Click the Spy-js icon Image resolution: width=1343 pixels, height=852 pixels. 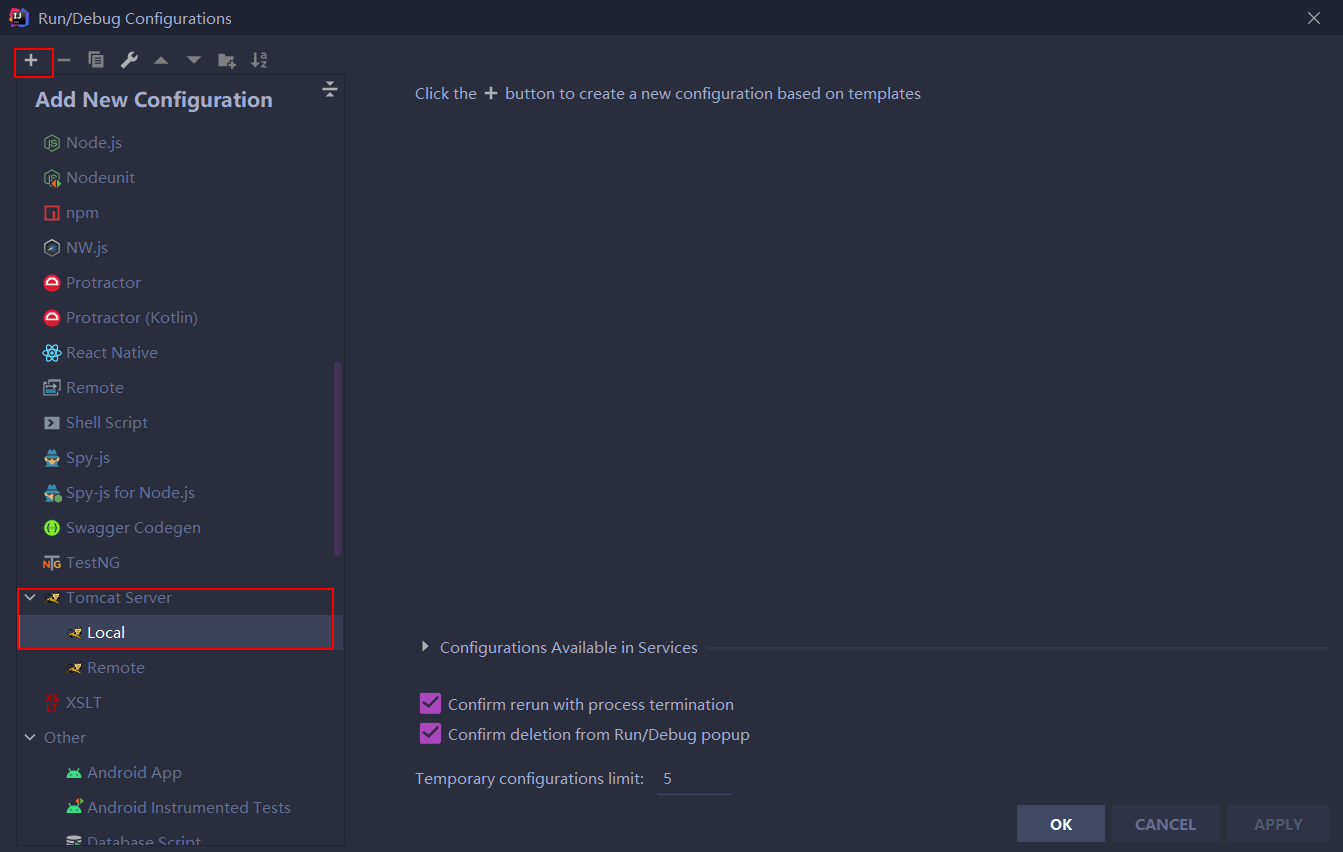pos(52,458)
